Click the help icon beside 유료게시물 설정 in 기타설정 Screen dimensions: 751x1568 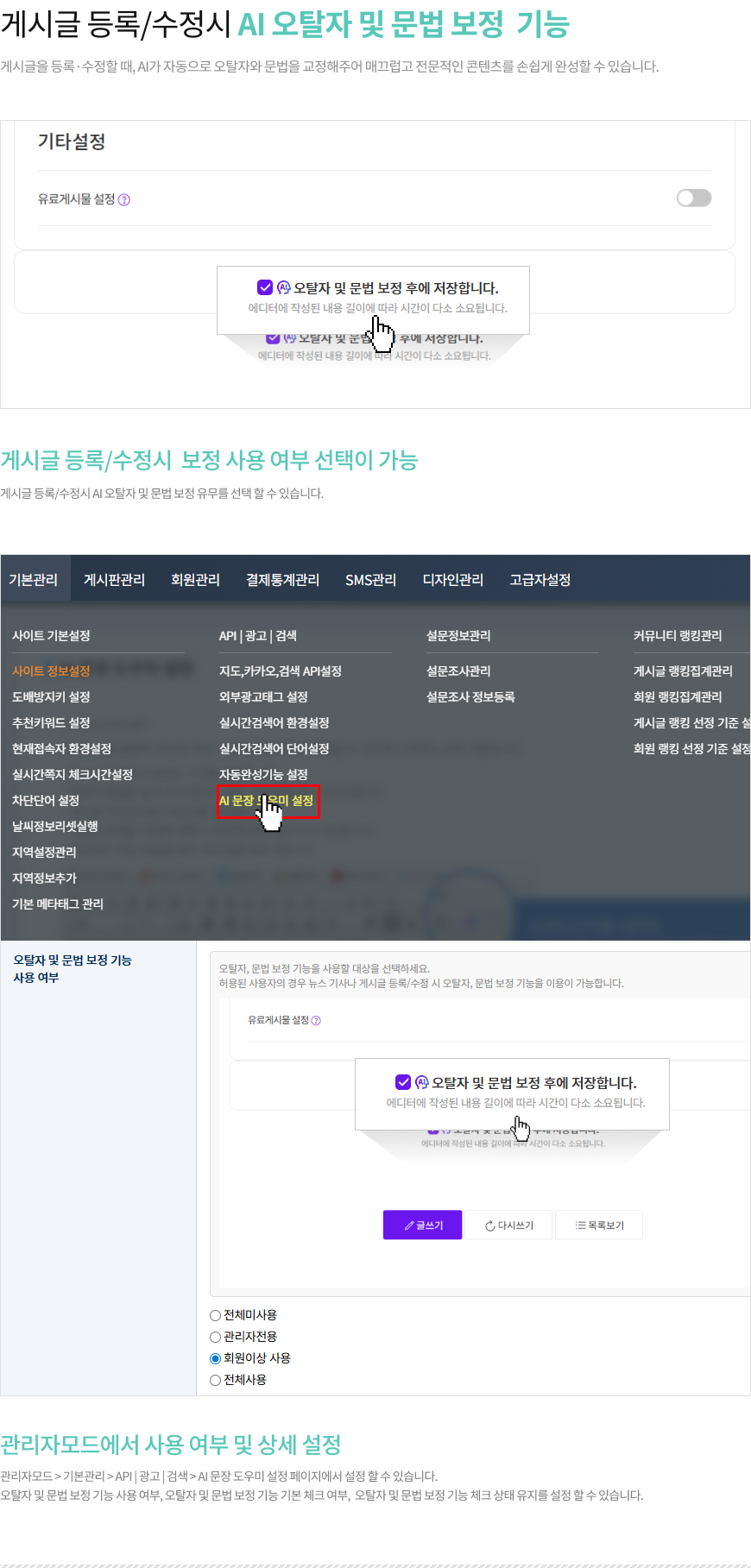point(124,200)
